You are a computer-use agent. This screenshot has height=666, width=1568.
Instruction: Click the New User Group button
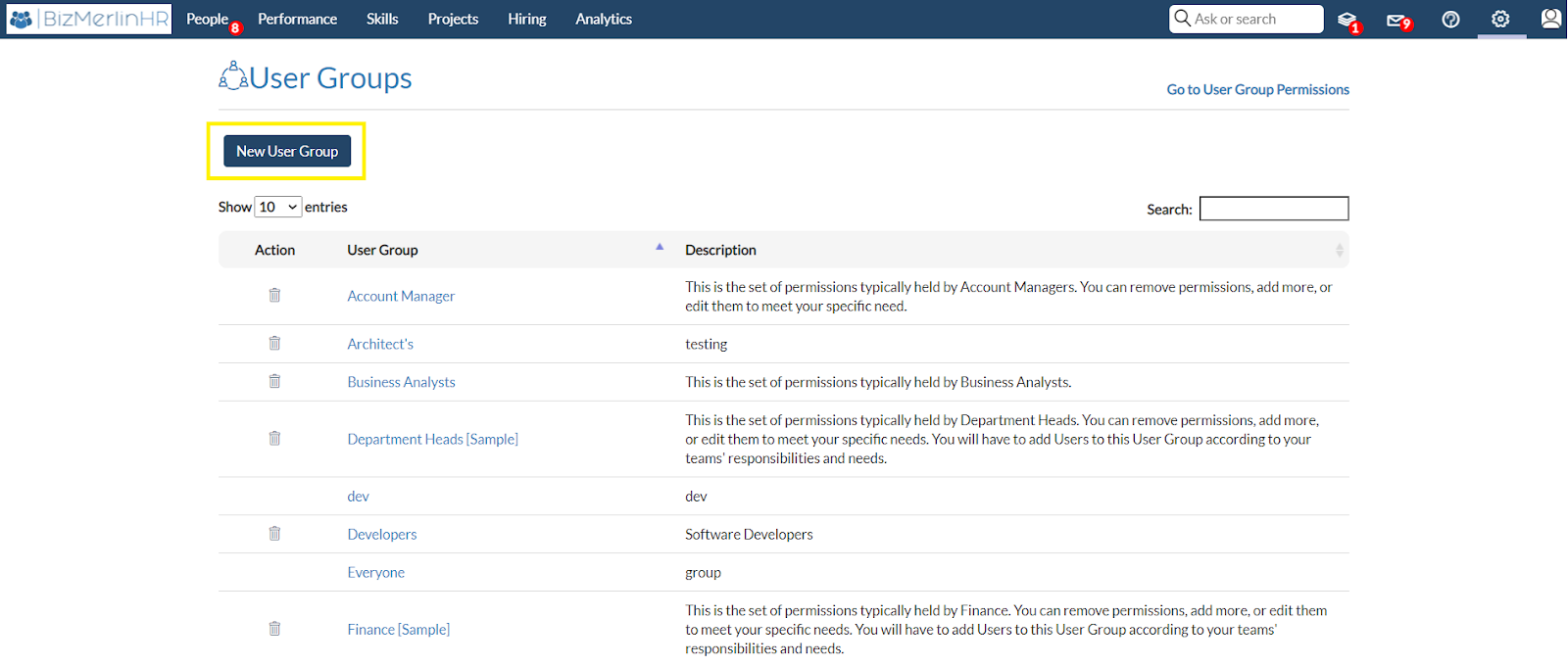[x=287, y=151]
